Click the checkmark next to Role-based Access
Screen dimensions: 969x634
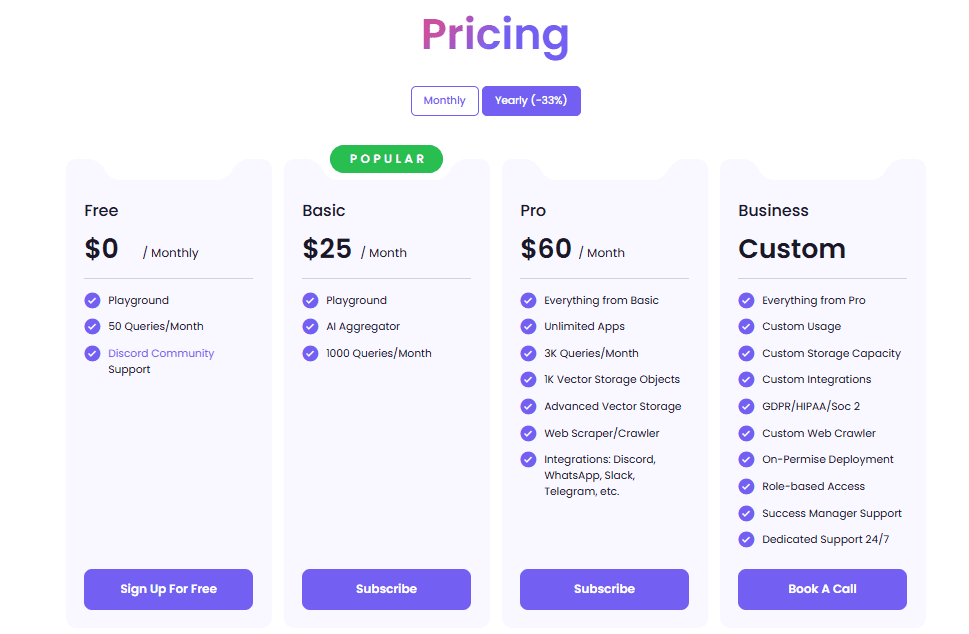[747, 486]
